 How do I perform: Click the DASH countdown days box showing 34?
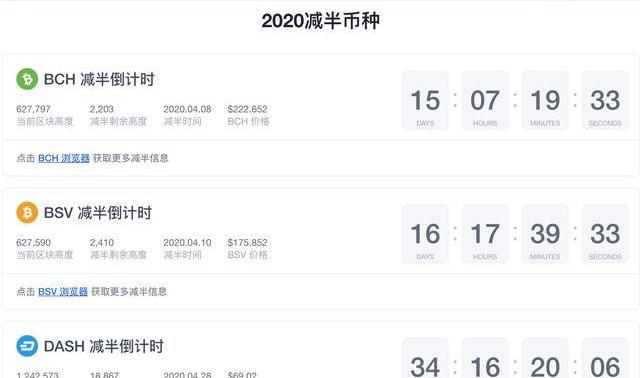coord(425,358)
